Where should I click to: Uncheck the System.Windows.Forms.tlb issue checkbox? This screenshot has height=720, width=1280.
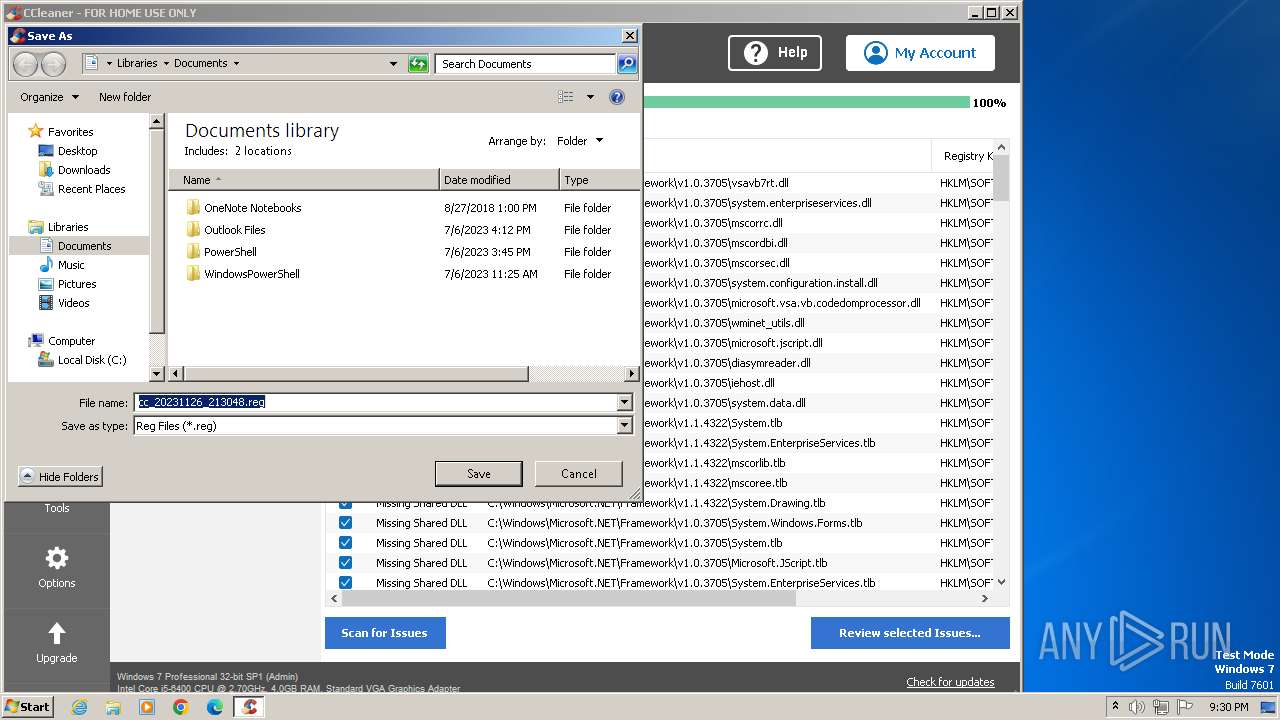345,523
